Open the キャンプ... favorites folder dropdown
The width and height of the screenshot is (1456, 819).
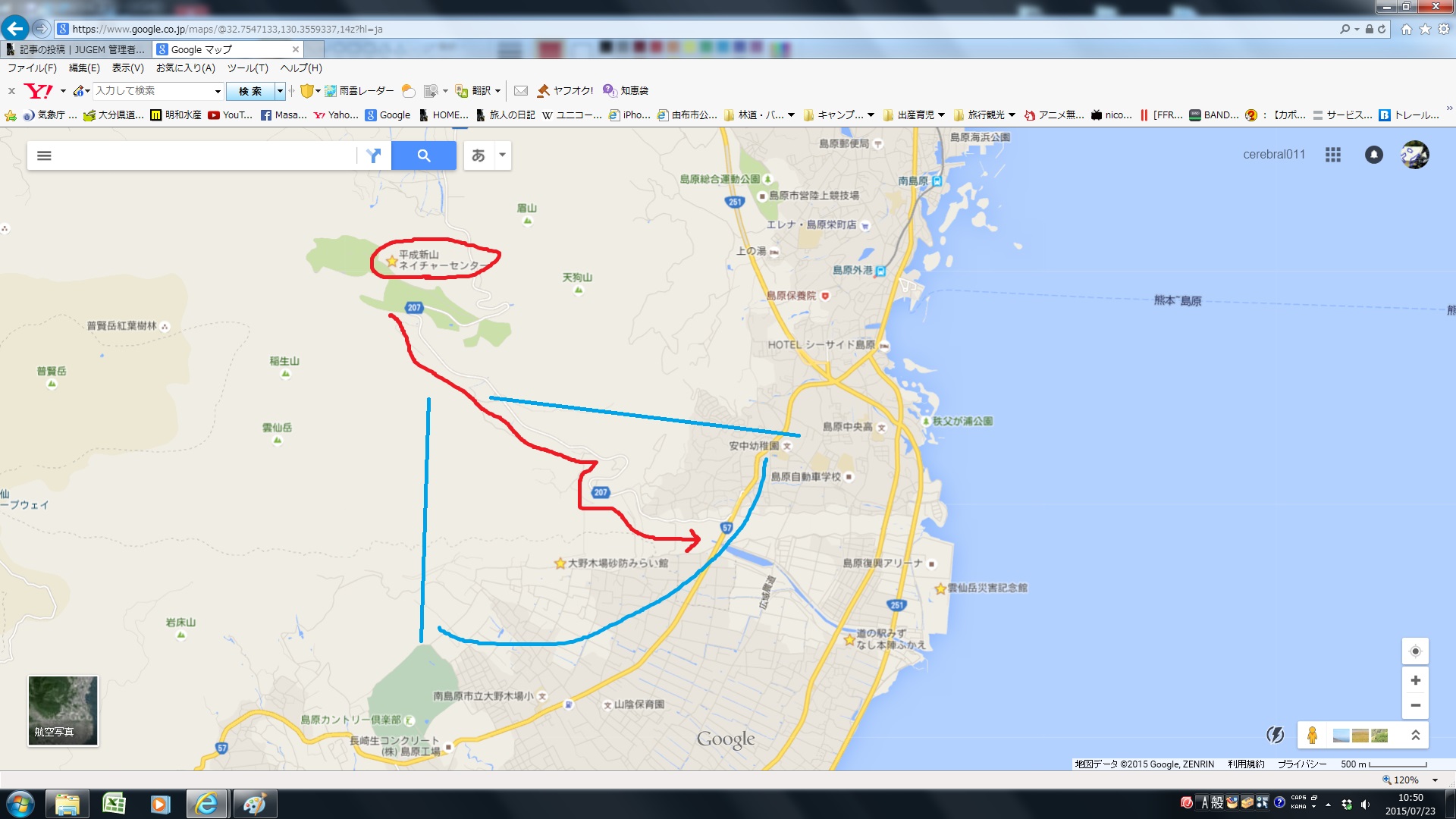point(871,115)
